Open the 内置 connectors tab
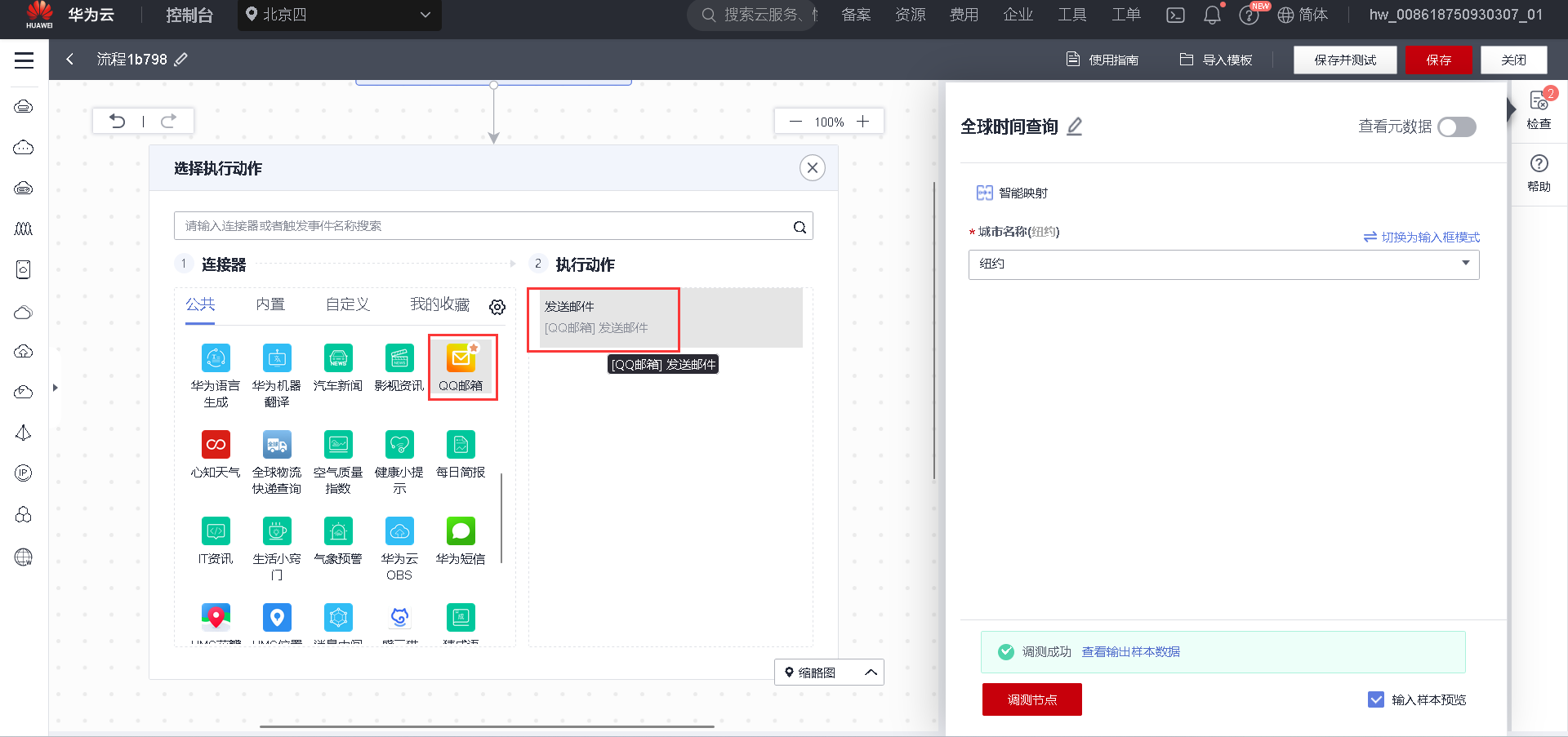This screenshot has width=1568, height=737. click(270, 304)
